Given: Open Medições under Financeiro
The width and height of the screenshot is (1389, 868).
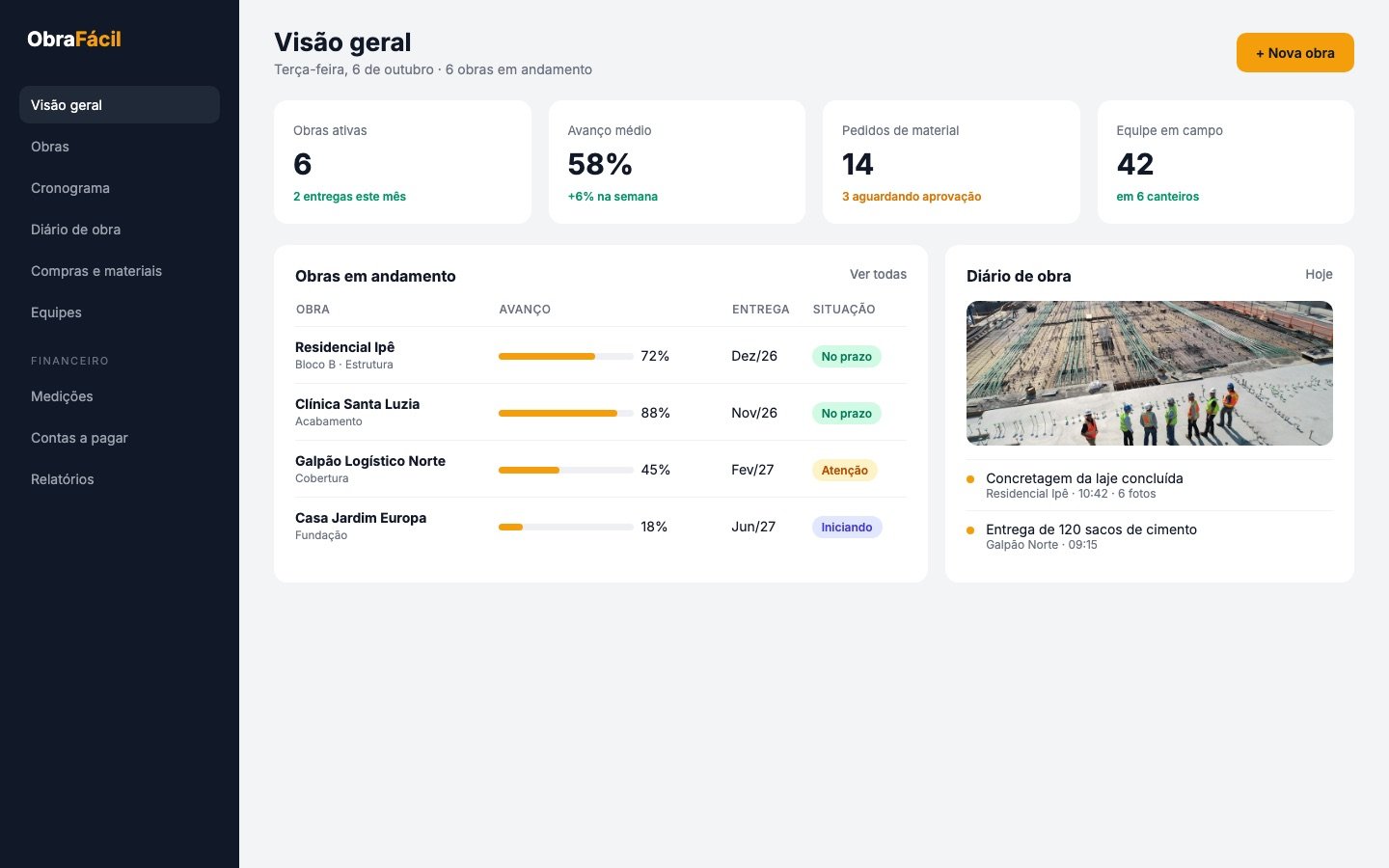Looking at the screenshot, I should (120, 396).
